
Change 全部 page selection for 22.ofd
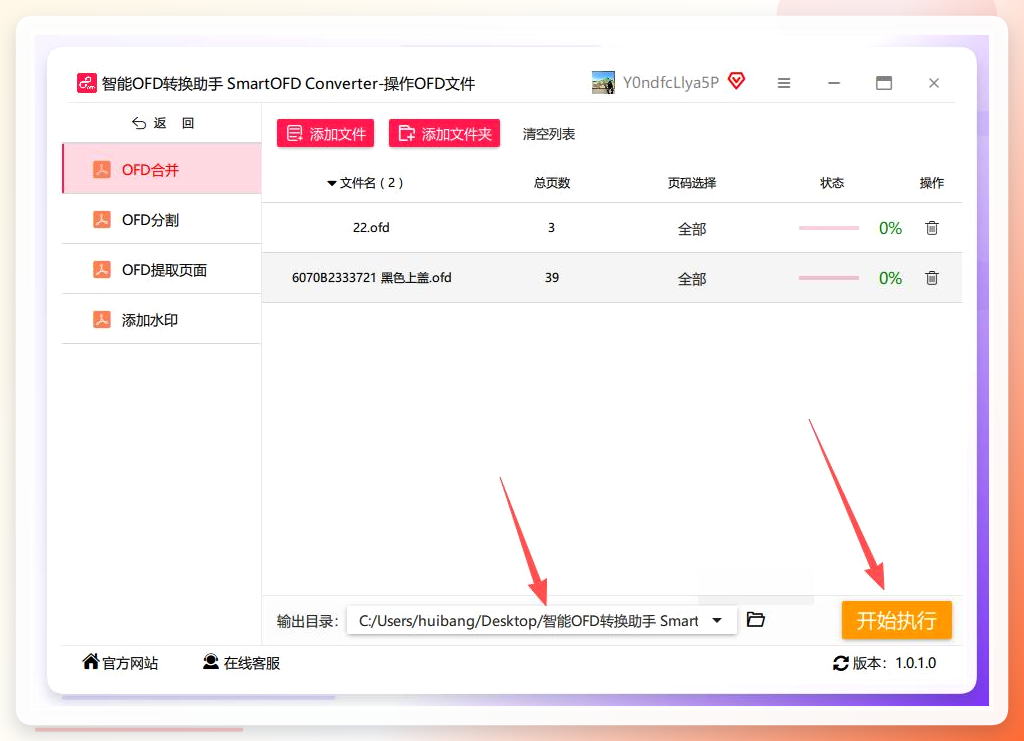click(x=692, y=229)
